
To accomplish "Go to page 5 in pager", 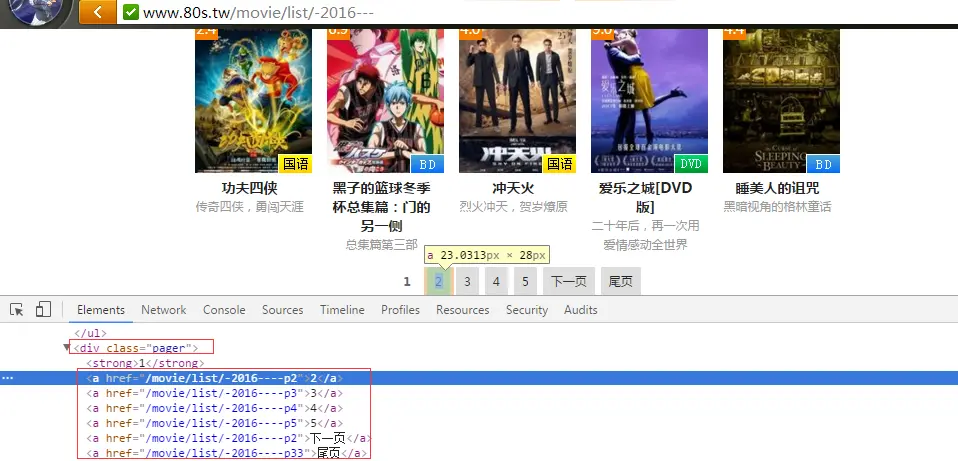I will (525, 281).
